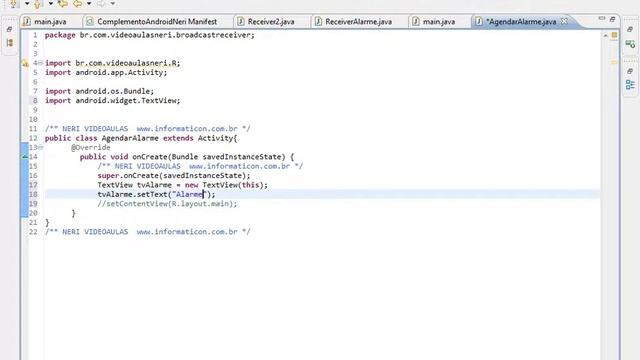Open the Outline view icon on right
Viewport: 640px width, 360px height.
630,84
